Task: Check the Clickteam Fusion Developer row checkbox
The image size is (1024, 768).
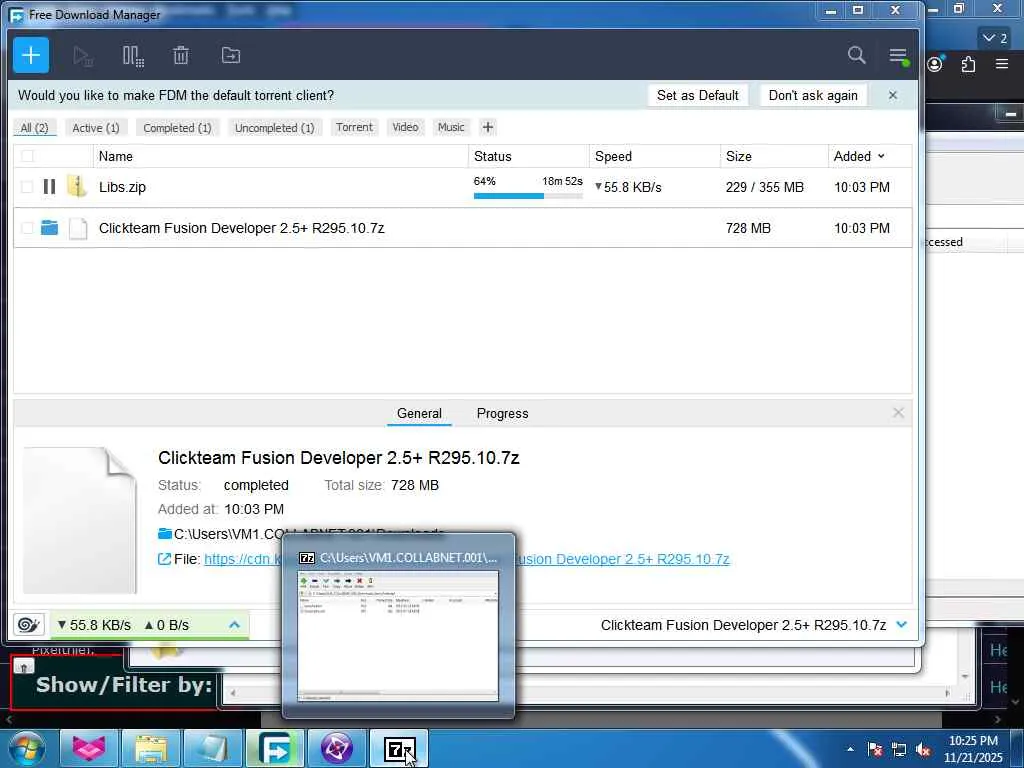Action: (x=27, y=228)
